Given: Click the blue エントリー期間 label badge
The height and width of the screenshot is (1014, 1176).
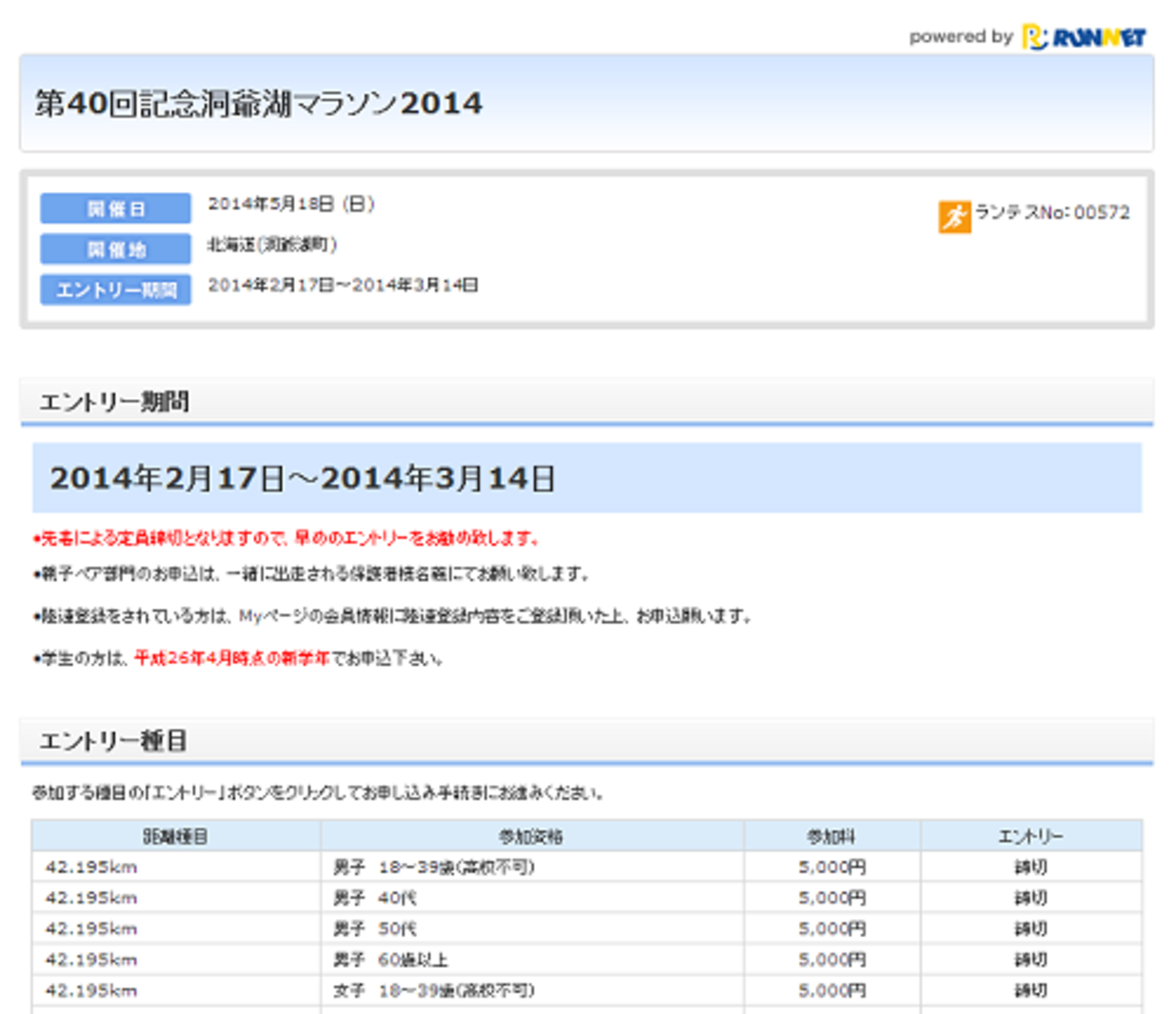Looking at the screenshot, I should 116,289.
